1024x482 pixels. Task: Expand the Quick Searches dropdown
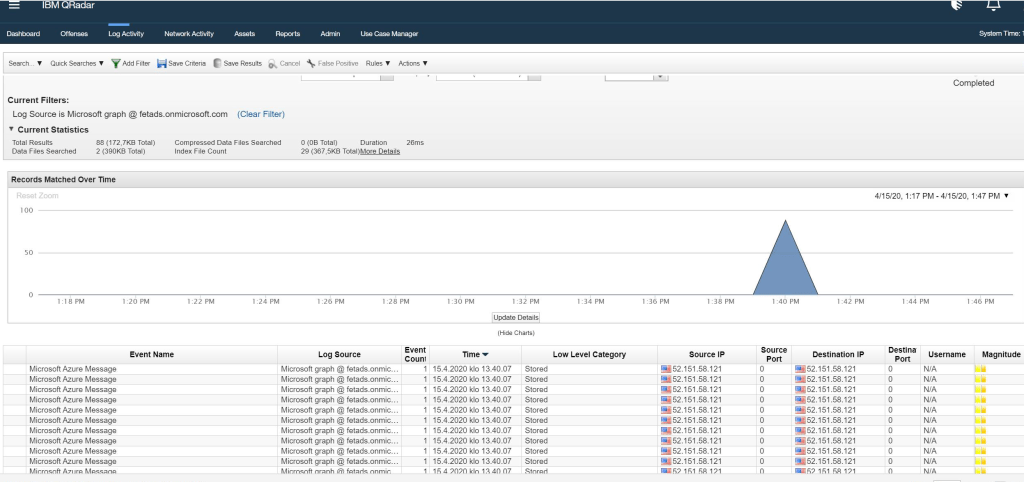[x=77, y=63]
